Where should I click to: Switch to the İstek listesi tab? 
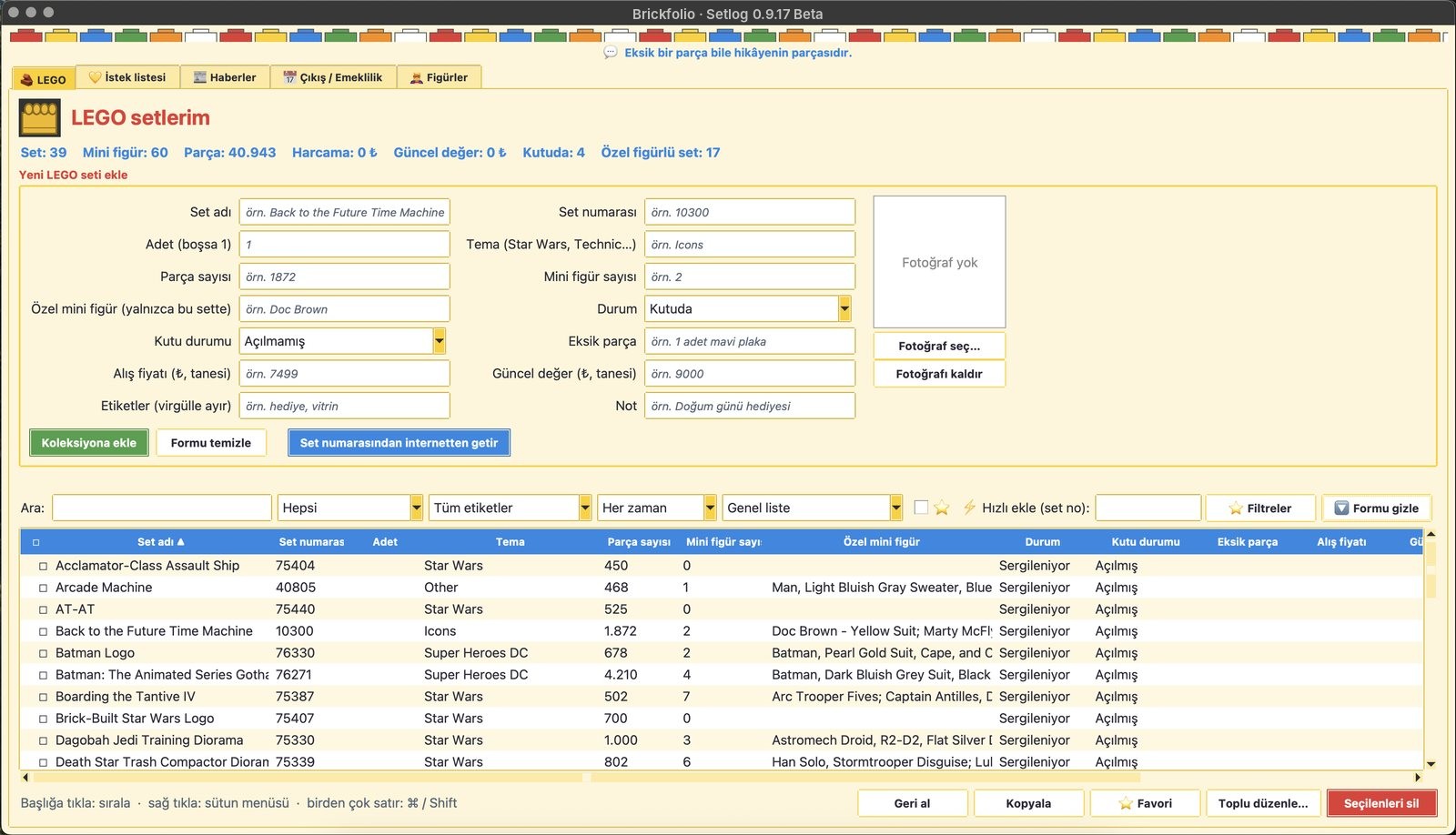pyautogui.click(x=127, y=77)
